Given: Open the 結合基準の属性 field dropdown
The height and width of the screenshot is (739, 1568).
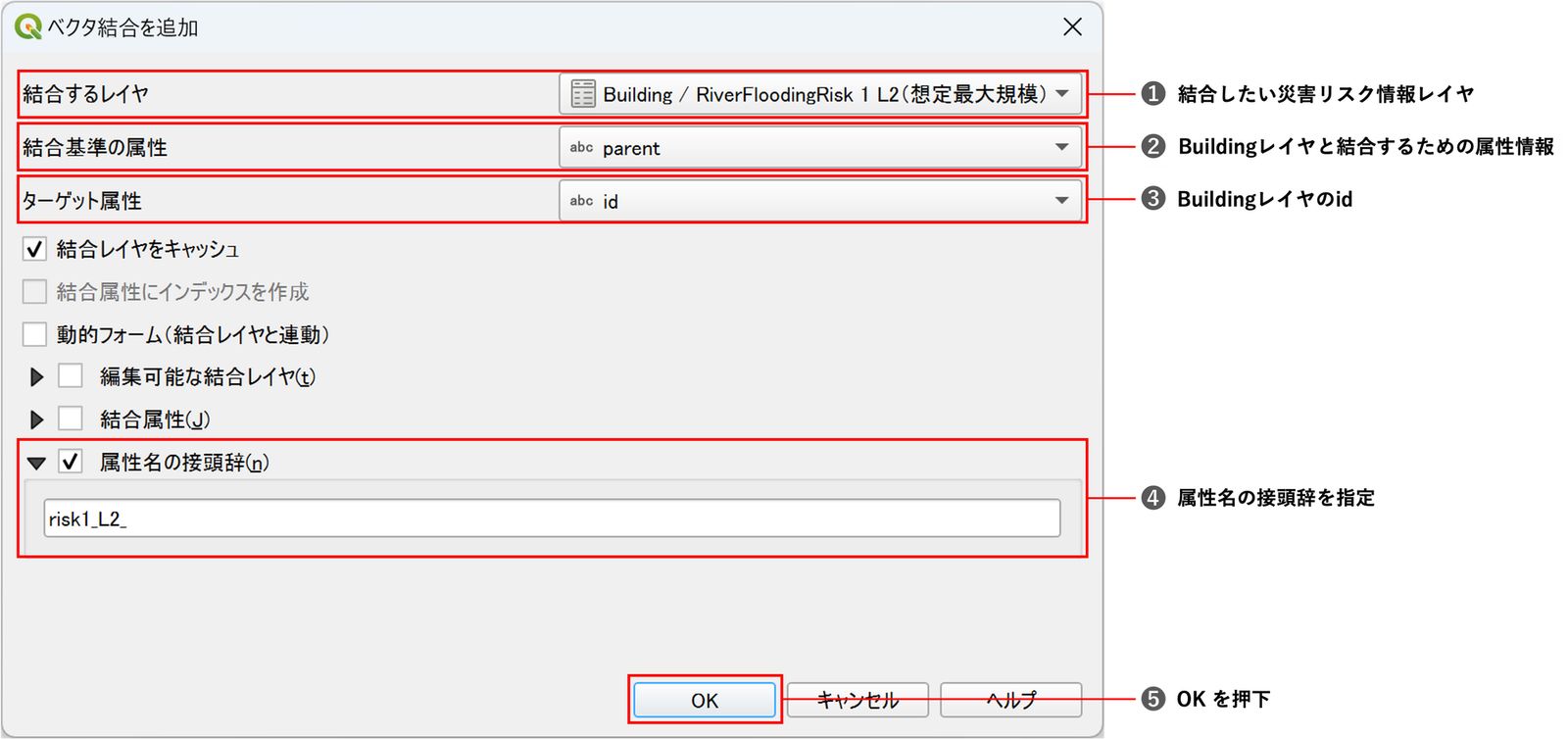Looking at the screenshot, I should point(820,147).
